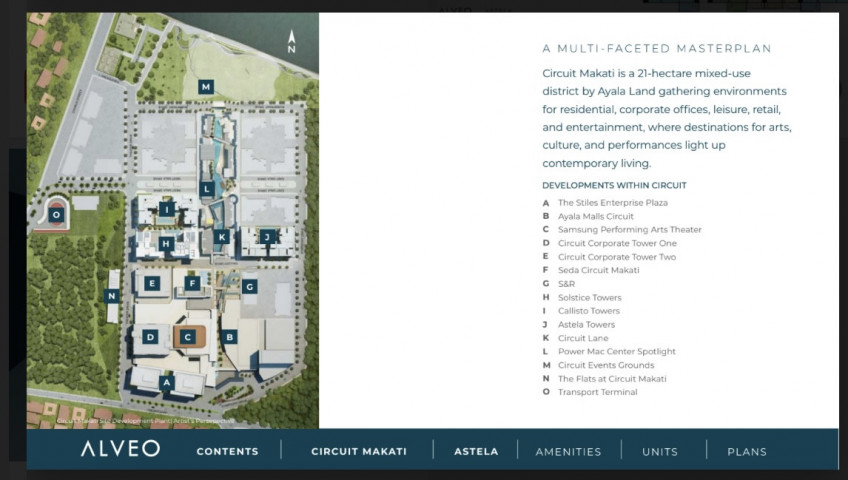Switch to the PLANS tab
This screenshot has width=848, height=480.
point(747,451)
